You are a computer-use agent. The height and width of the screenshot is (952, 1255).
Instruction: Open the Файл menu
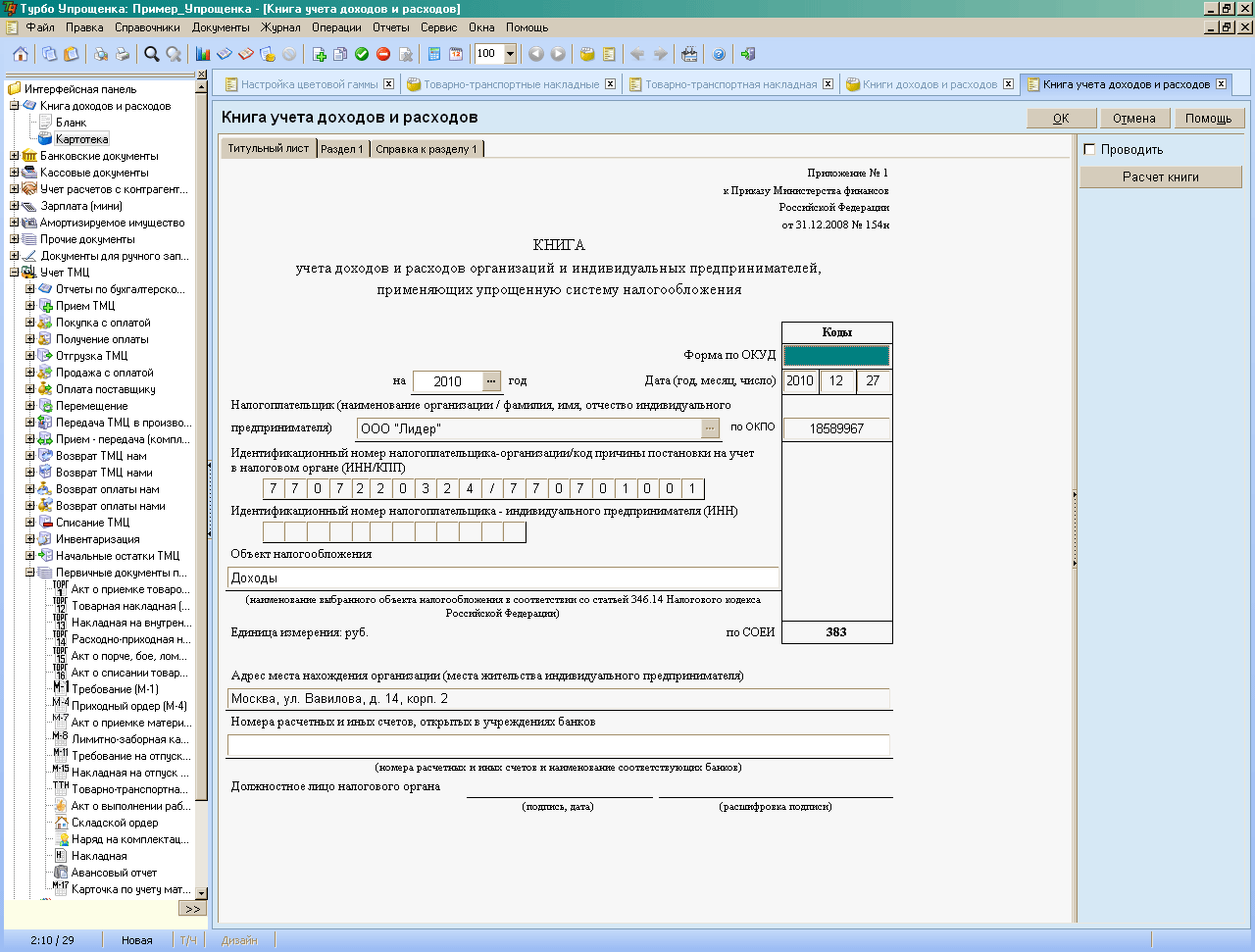(x=40, y=27)
